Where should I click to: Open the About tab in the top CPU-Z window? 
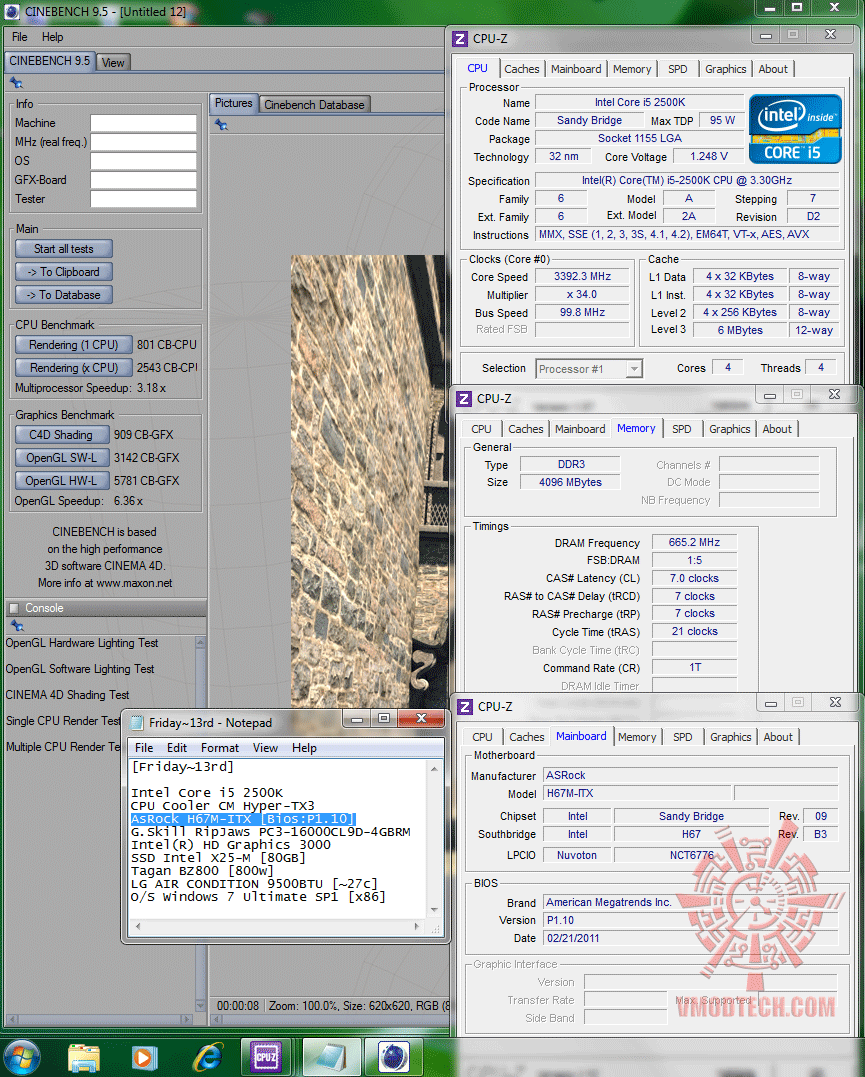(773, 69)
